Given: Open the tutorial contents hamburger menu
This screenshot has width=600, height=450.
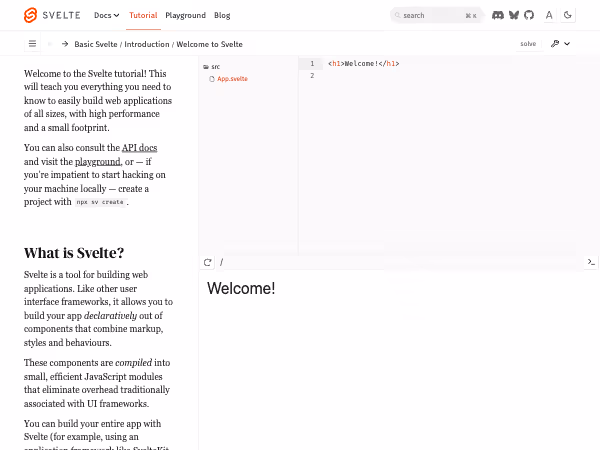Looking at the screenshot, I should (x=33, y=44).
